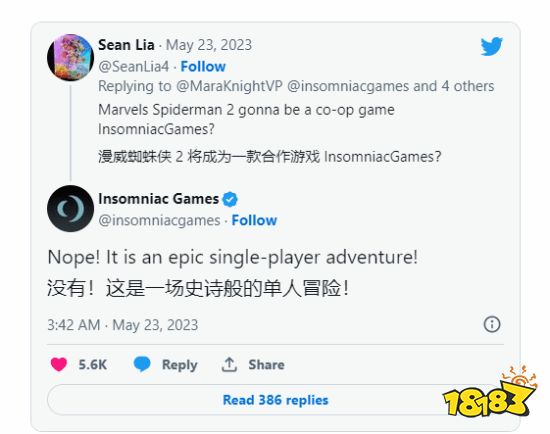The image size is (550, 434).
Task: Open the @SeanLia4 handle
Action: 133,66
